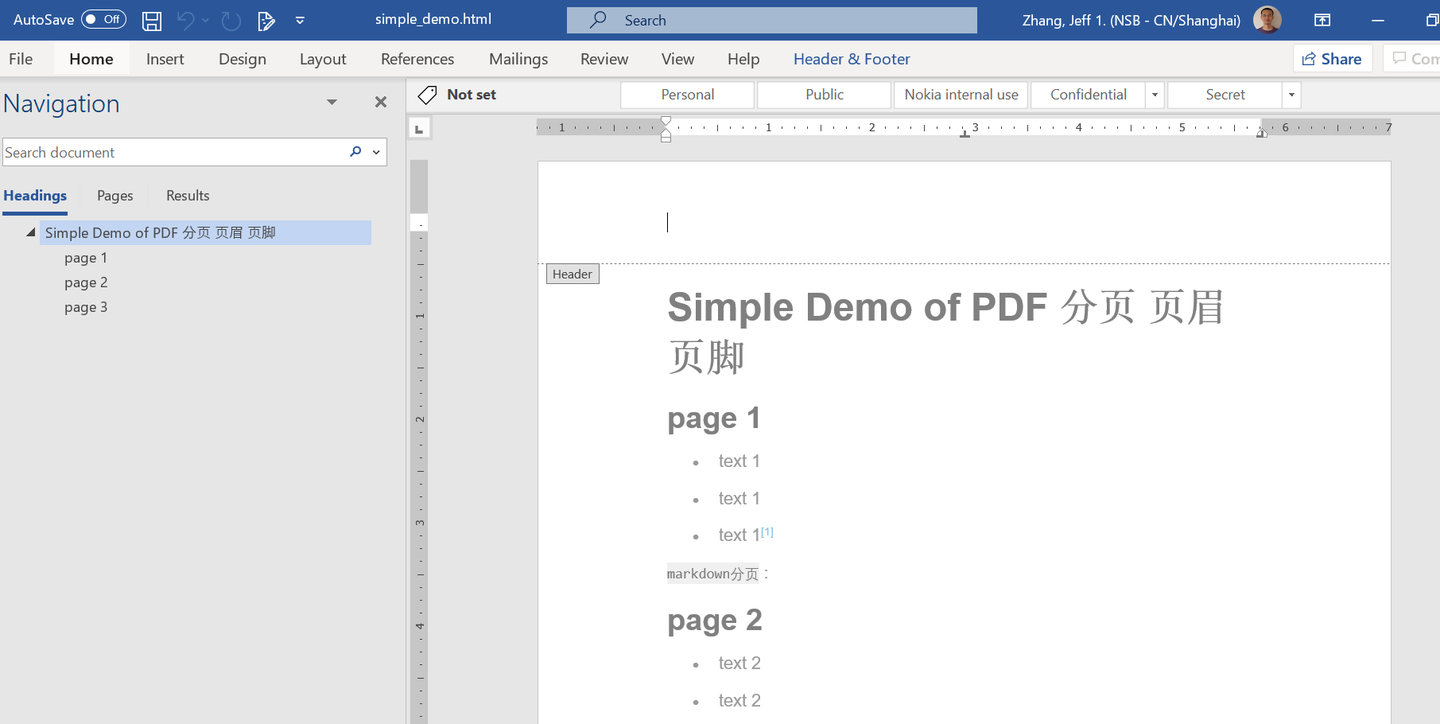The image size is (1440, 724).
Task: Switch to the Pages tab in Navigation
Action: (x=115, y=196)
